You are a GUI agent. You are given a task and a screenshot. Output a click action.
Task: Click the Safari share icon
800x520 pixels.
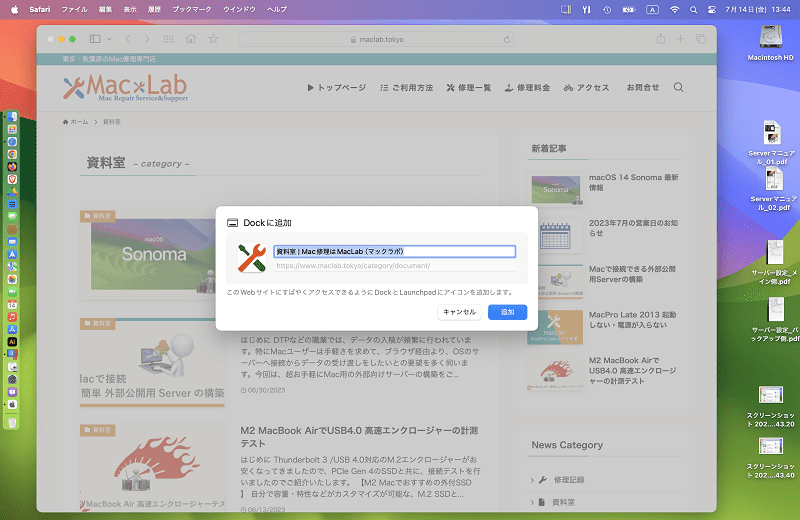[661, 39]
